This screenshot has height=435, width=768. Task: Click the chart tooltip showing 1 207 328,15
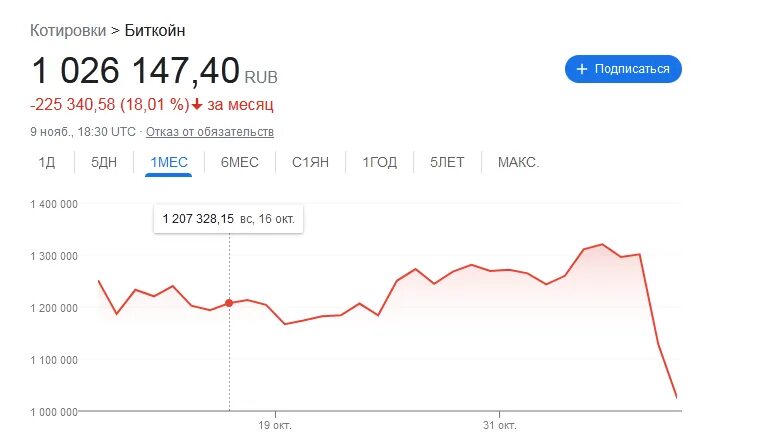click(228, 219)
